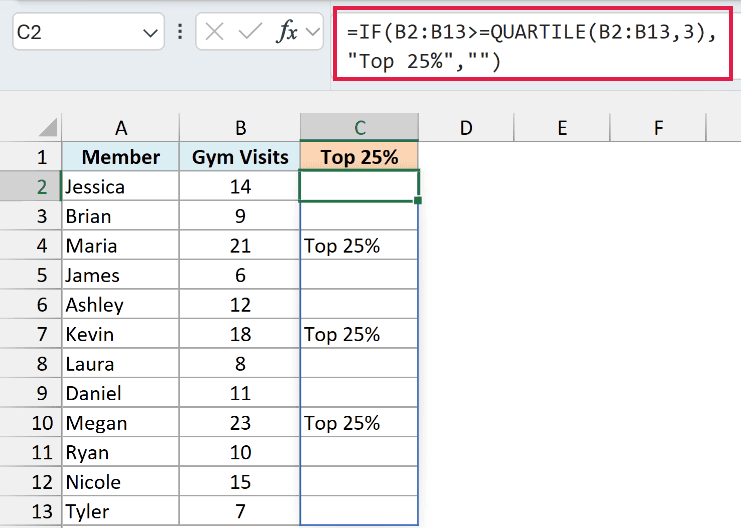Viewport: 741px width, 528px height.
Task: Click the three-dot handle beside Name Box
Action: pyautogui.click(x=180, y=32)
